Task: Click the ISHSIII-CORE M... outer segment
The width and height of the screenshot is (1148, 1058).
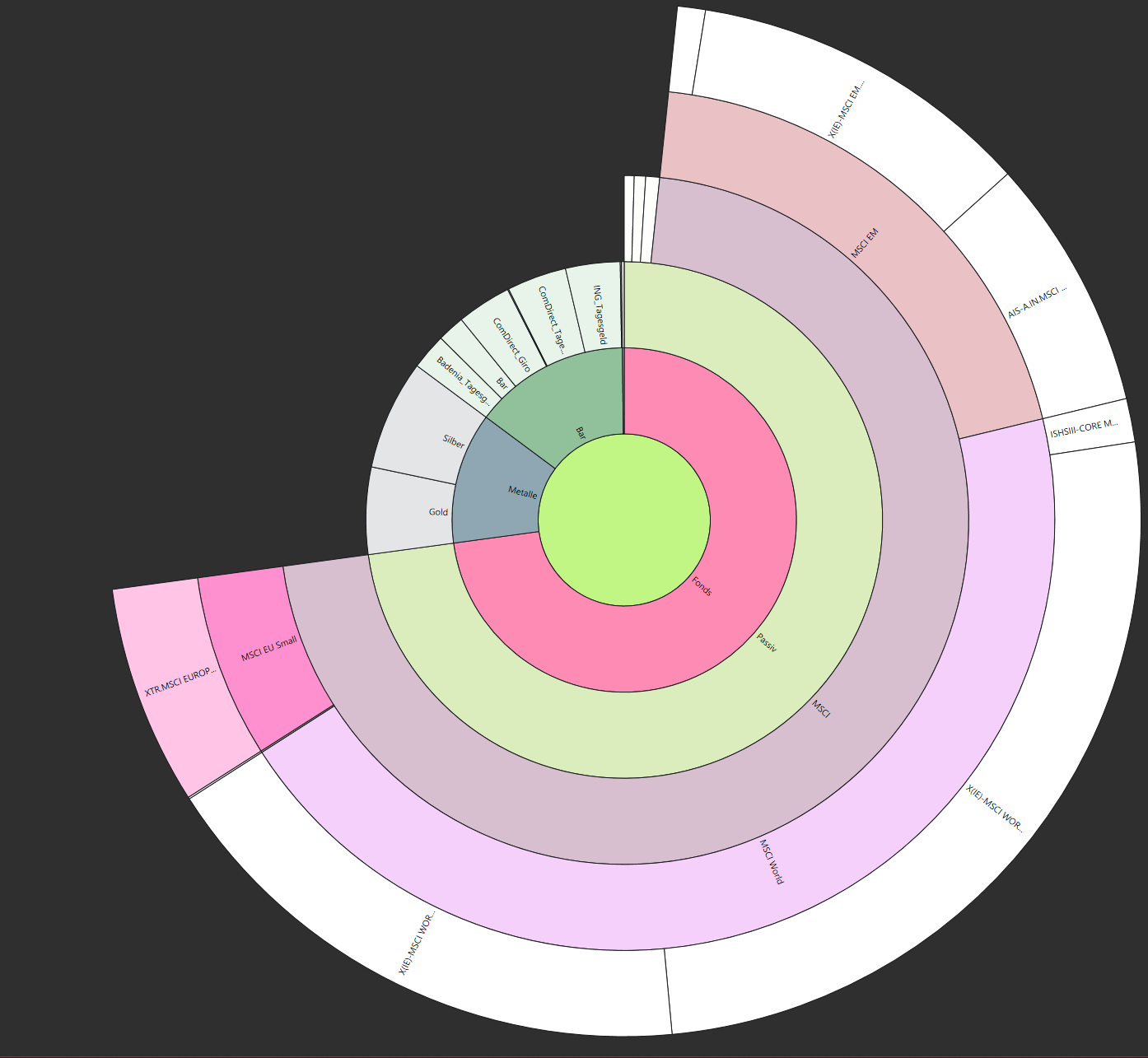Action: 1087,426
